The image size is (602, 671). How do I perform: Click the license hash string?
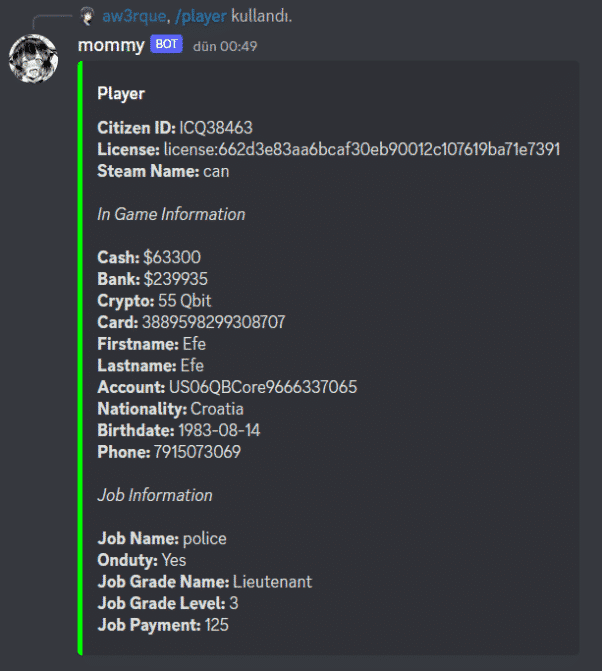click(x=362, y=149)
